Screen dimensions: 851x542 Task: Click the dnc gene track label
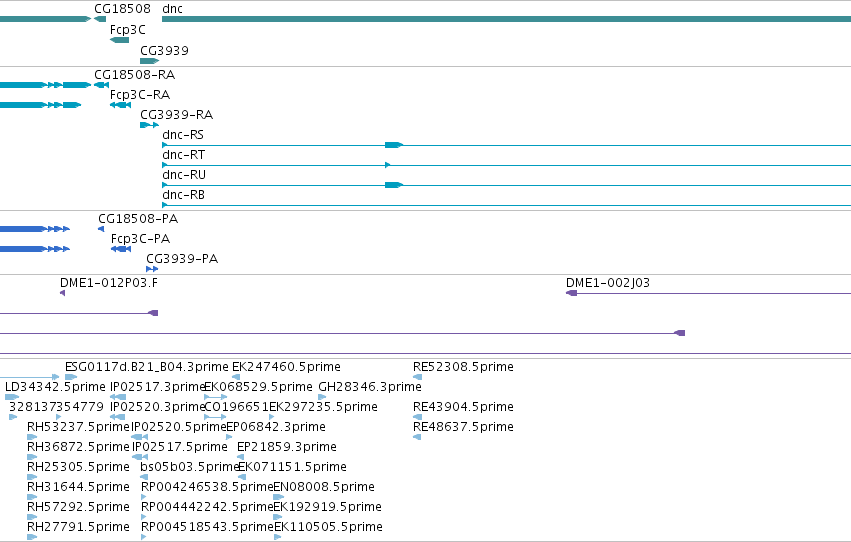pos(172,9)
